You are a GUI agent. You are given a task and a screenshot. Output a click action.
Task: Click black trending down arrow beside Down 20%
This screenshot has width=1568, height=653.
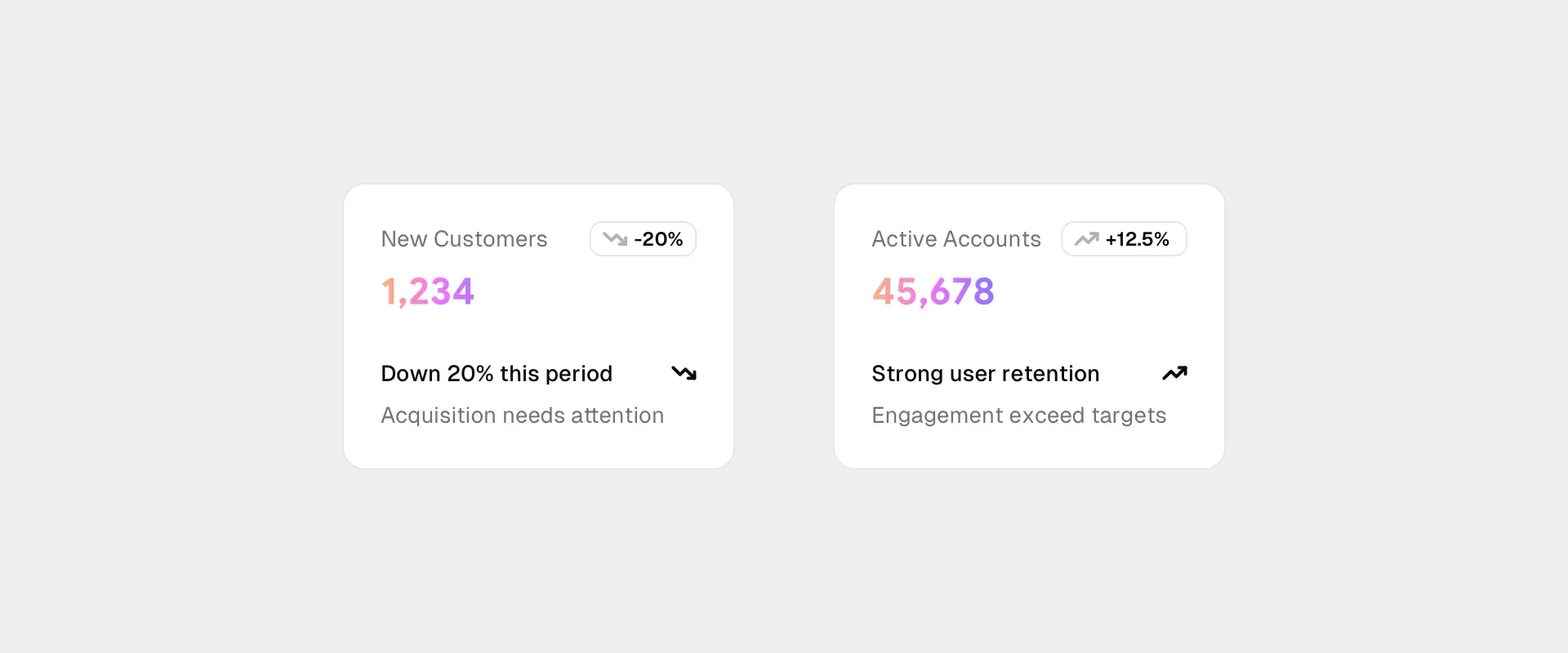(x=684, y=373)
